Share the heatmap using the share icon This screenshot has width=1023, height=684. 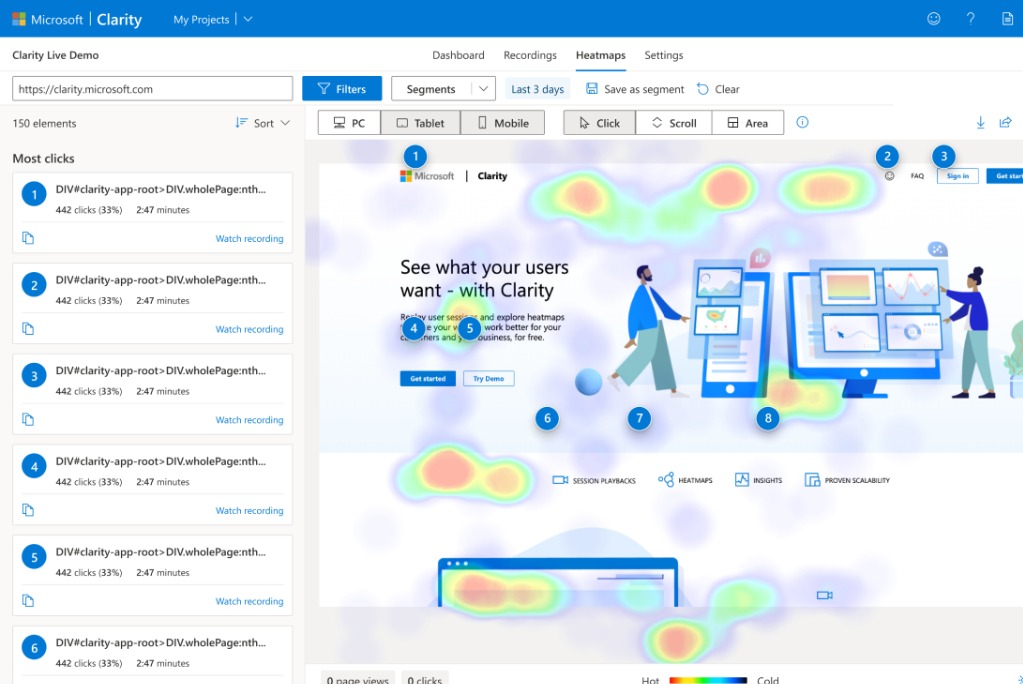pyautogui.click(x=1005, y=123)
